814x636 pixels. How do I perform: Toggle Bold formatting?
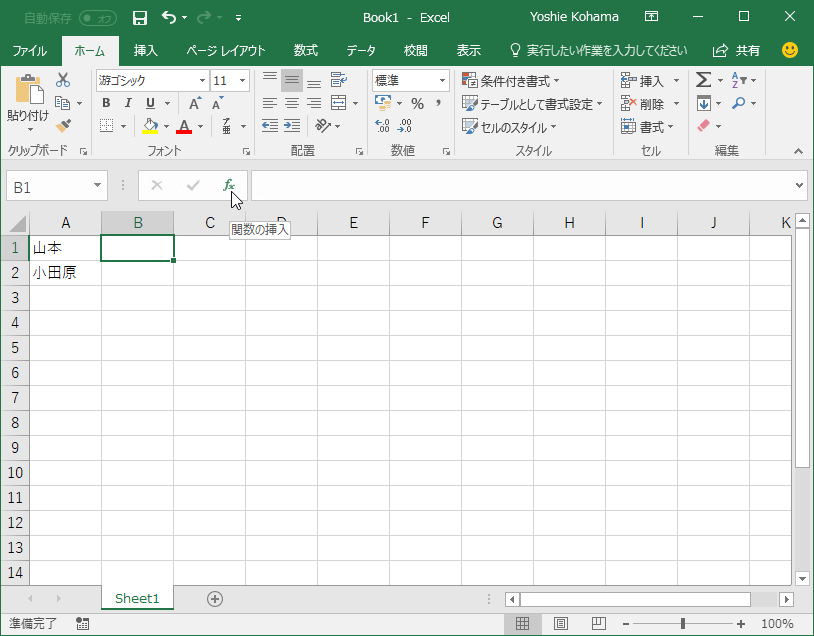tap(106, 103)
